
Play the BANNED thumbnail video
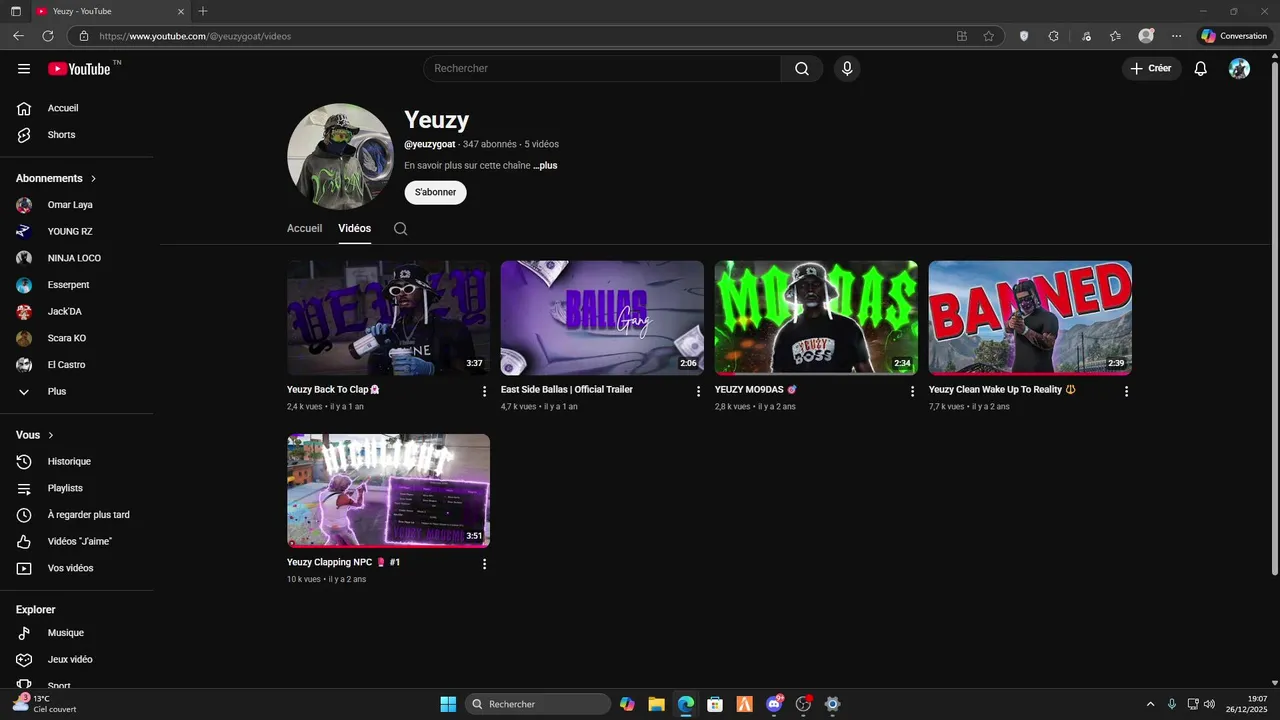pos(1030,318)
